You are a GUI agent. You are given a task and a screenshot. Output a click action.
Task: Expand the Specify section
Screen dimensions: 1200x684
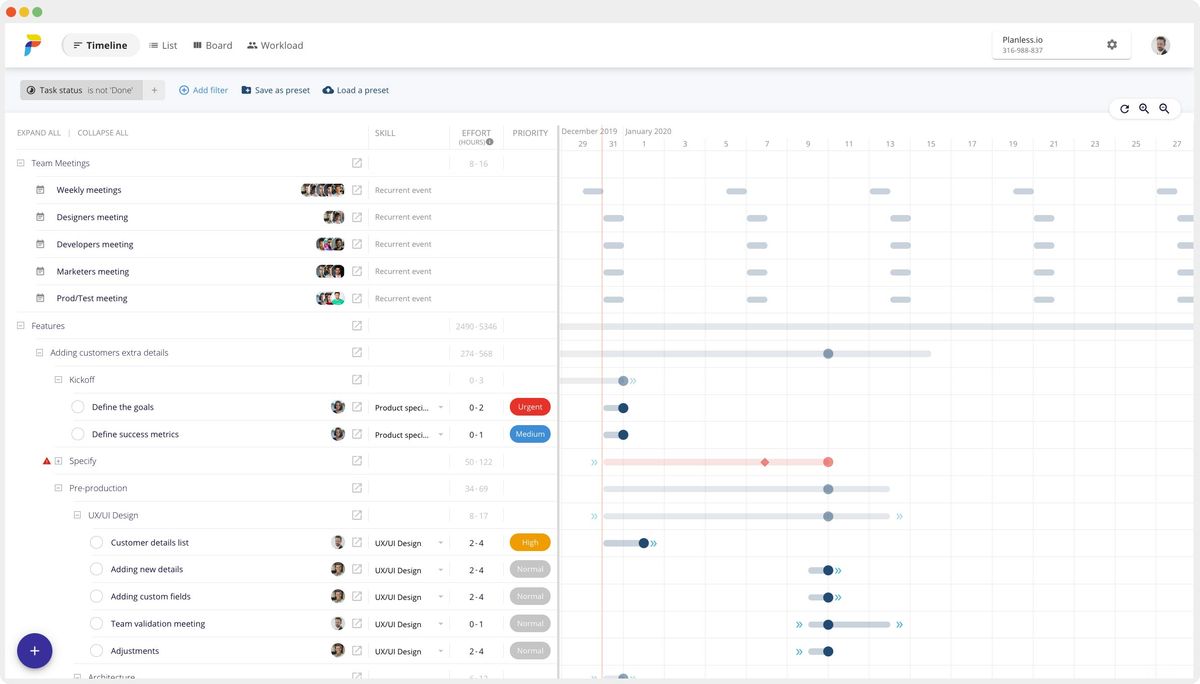[57, 461]
